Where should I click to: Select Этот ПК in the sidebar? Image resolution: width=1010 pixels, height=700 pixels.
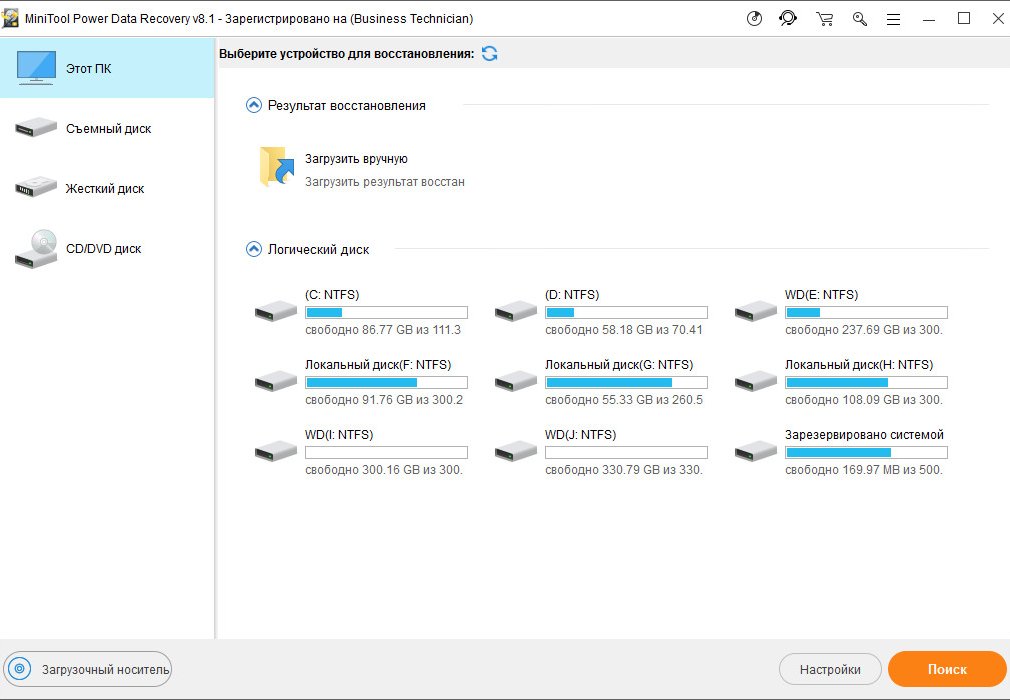pyautogui.click(x=107, y=68)
